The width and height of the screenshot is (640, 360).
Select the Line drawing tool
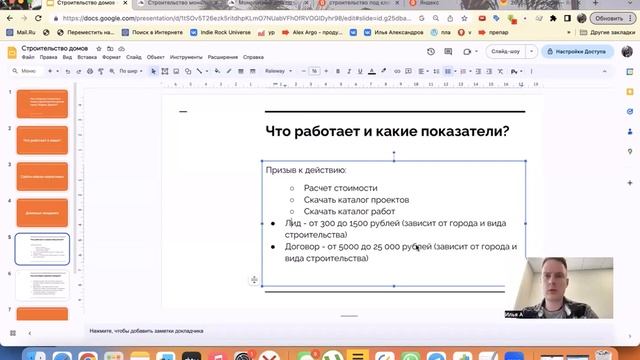(x=199, y=71)
